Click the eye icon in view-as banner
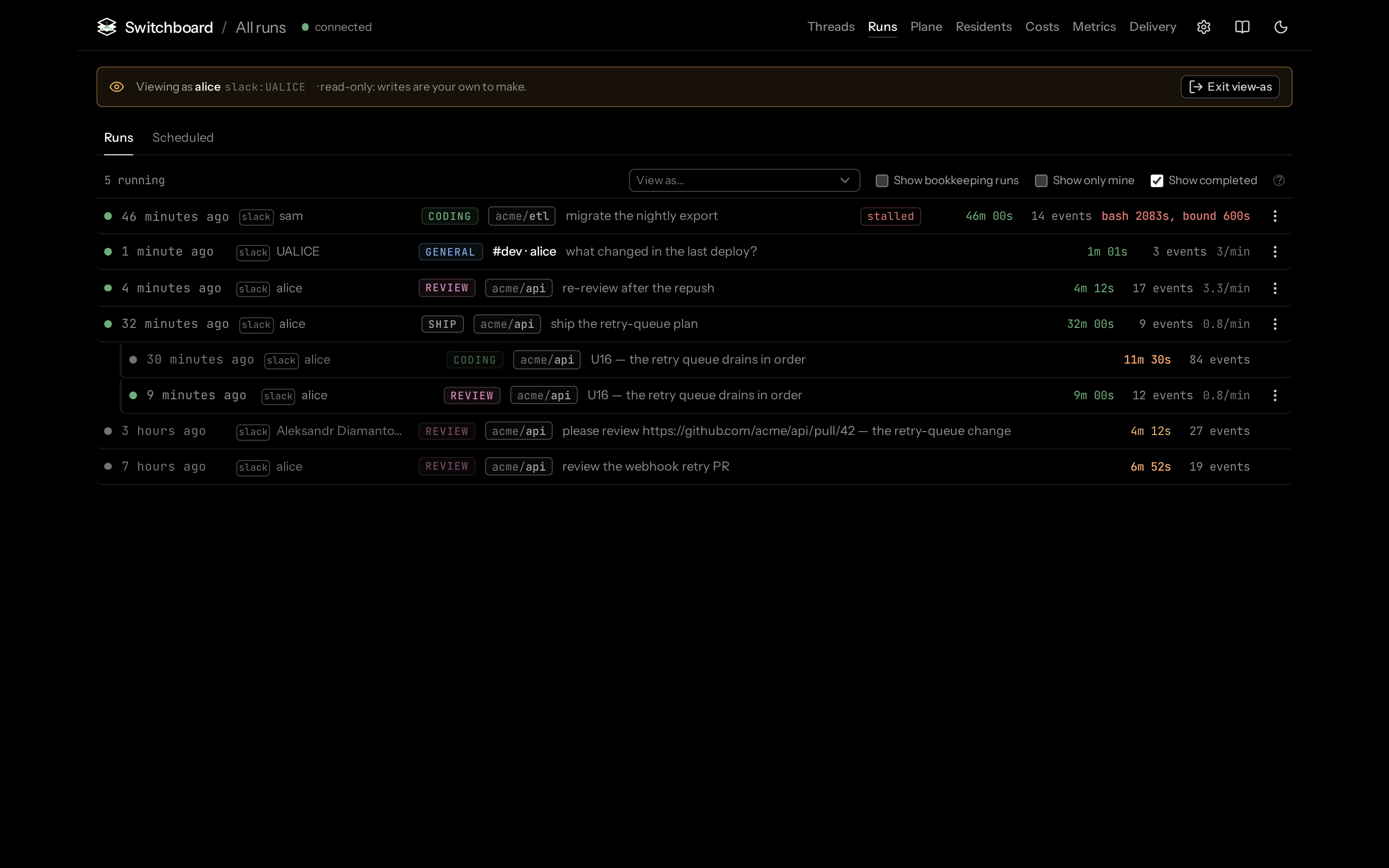 [117, 87]
